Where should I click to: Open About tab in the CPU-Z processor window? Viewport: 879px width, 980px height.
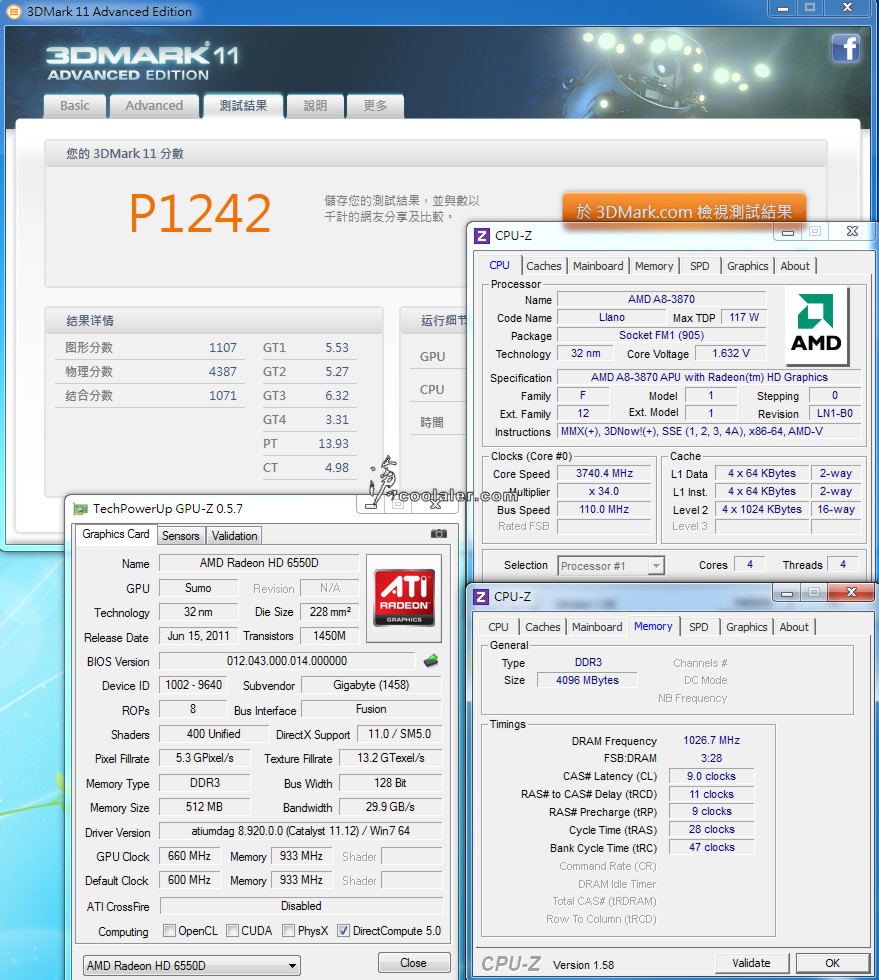coord(795,266)
